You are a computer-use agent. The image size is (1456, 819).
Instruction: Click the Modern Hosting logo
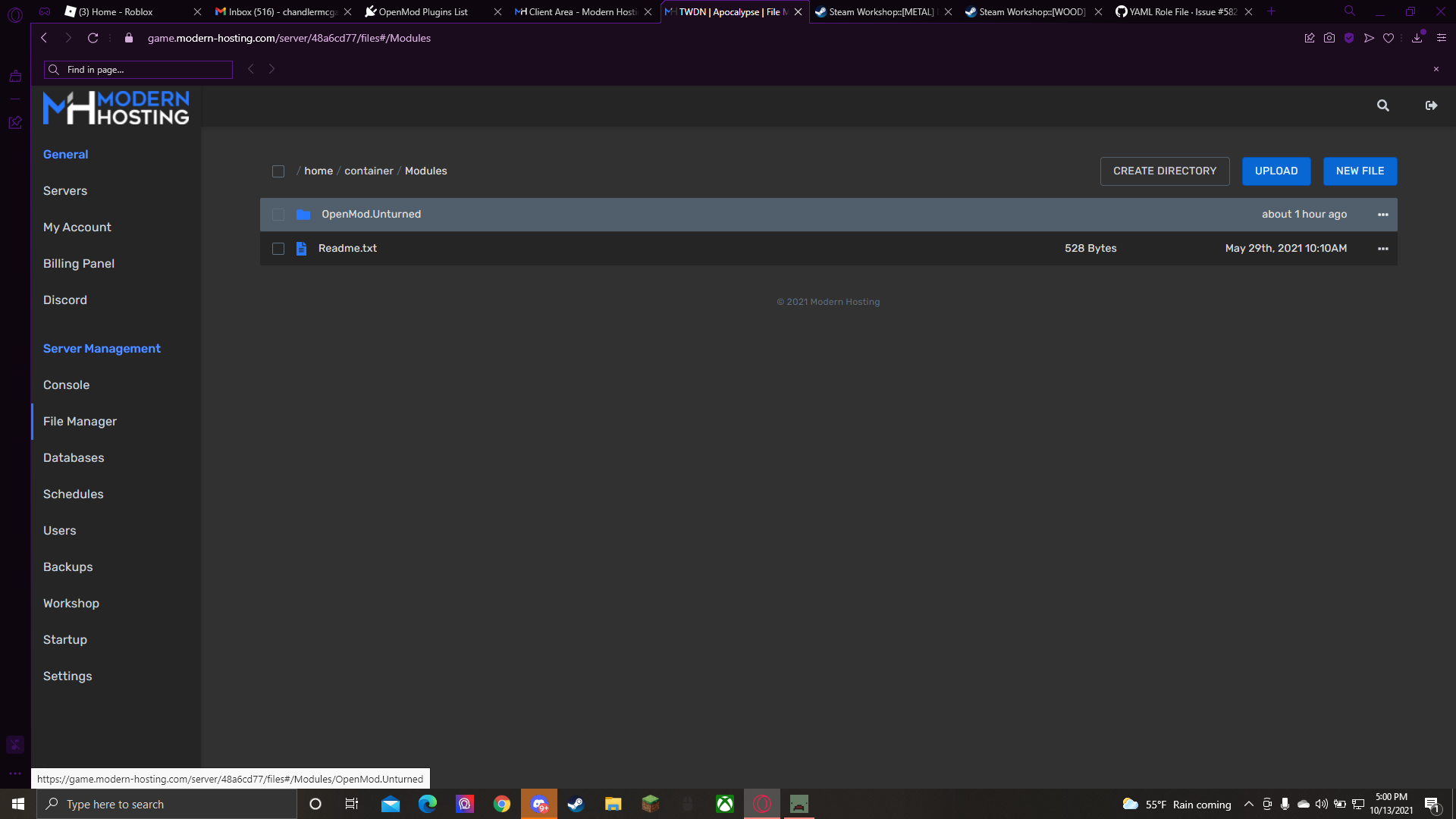click(117, 107)
